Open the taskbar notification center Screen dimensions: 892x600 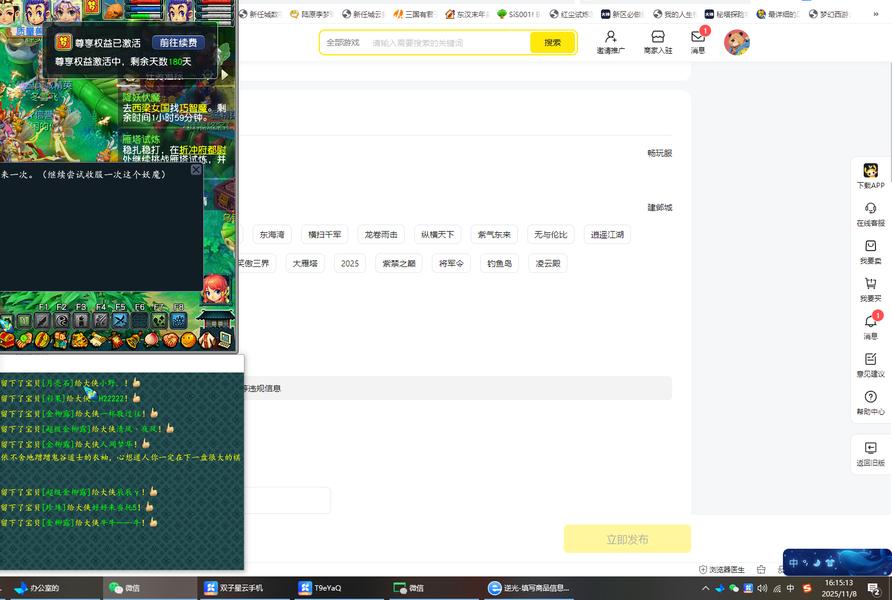click(874, 588)
